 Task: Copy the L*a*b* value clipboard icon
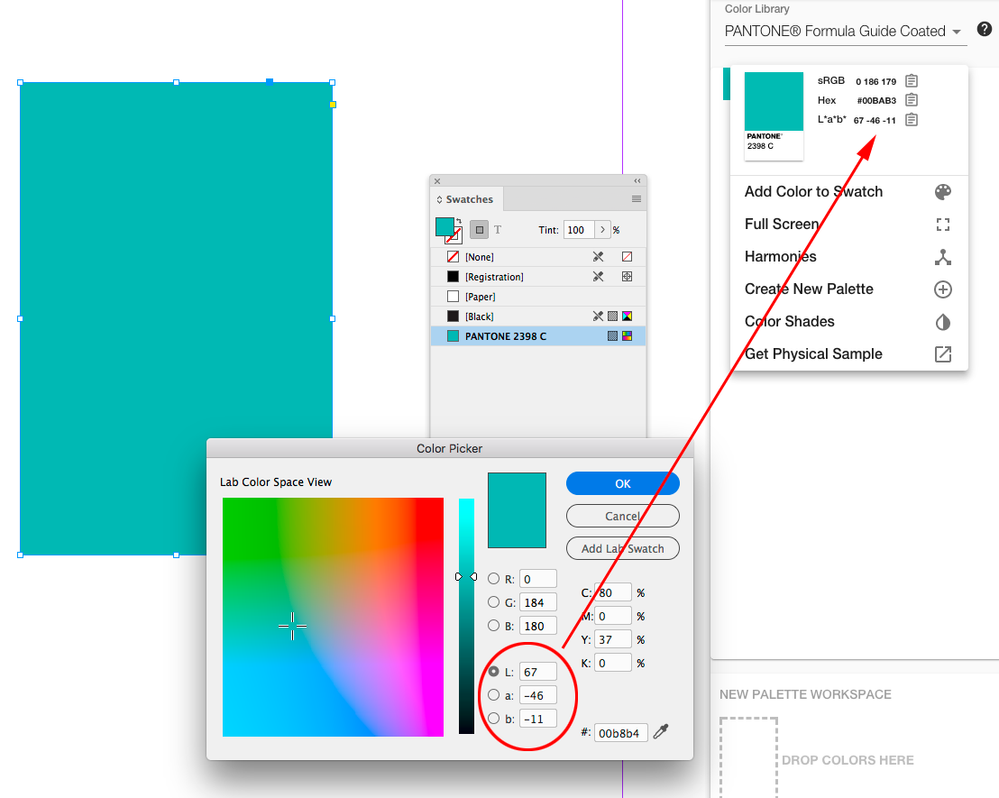click(x=912, y=120)
